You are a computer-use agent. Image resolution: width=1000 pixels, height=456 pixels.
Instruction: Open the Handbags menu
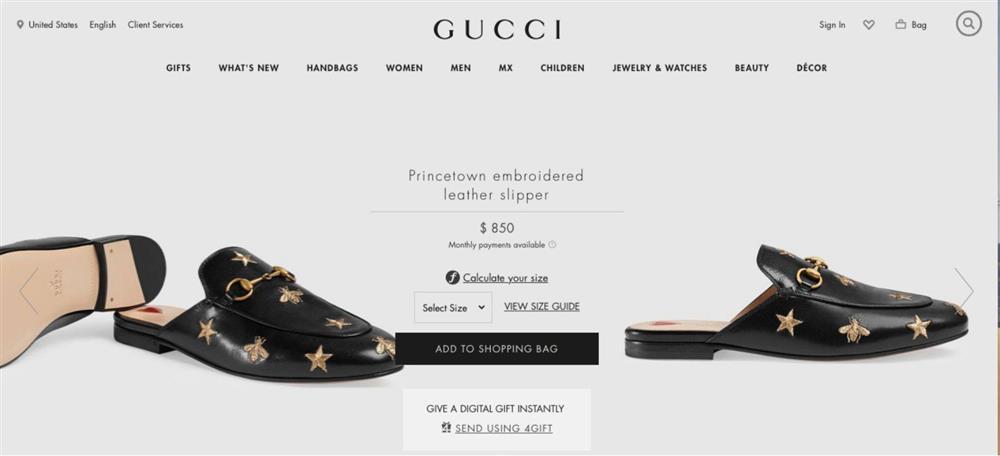click(332, 68)
